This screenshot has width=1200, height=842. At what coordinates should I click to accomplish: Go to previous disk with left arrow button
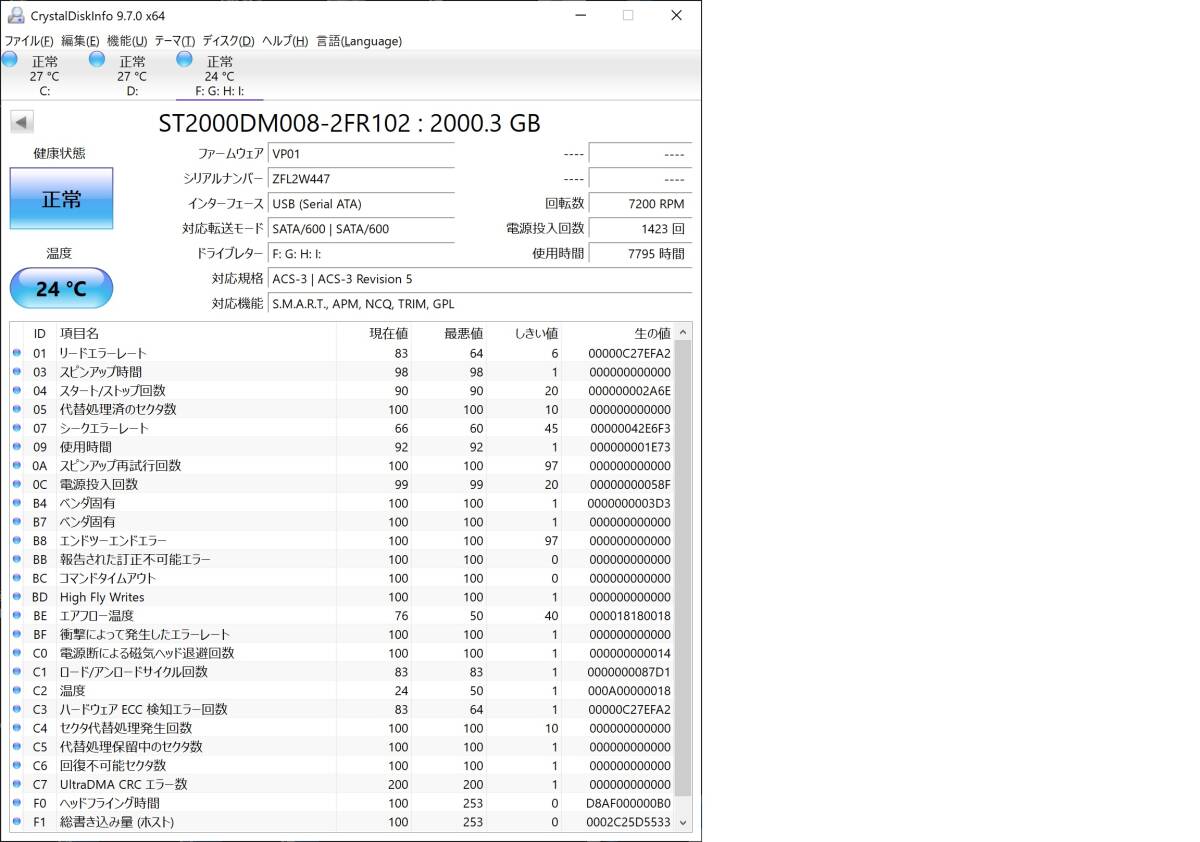tap(22, 123)
